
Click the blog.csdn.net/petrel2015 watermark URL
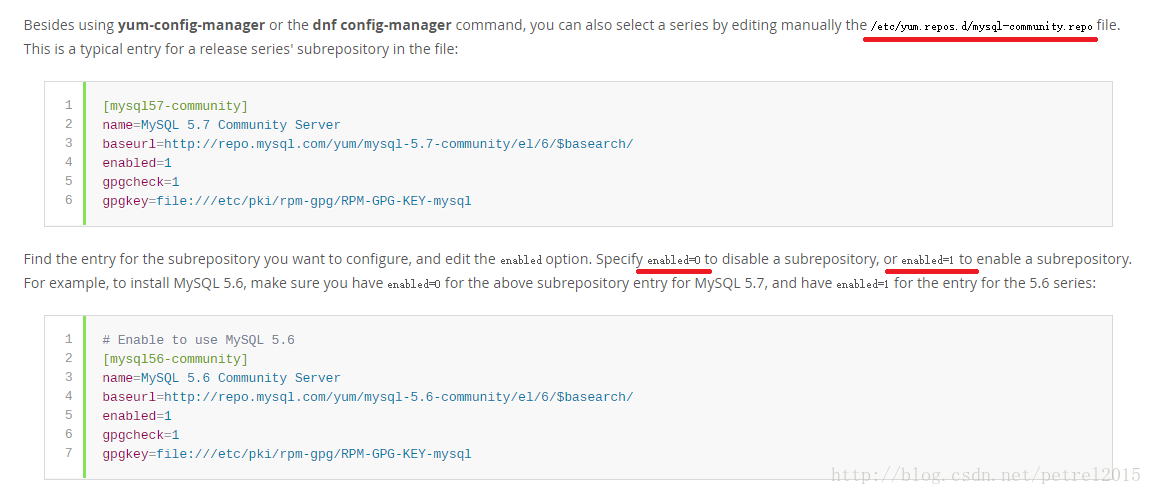pos(986,475)
